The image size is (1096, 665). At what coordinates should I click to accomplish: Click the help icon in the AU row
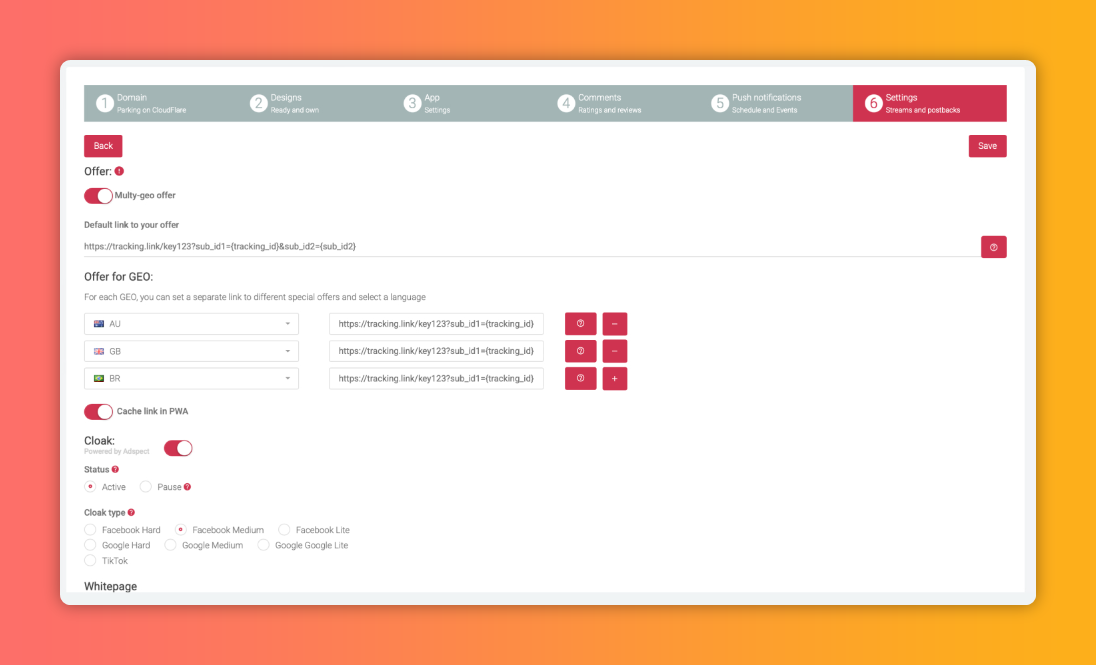pyautogui.click(x=580, y=324)
